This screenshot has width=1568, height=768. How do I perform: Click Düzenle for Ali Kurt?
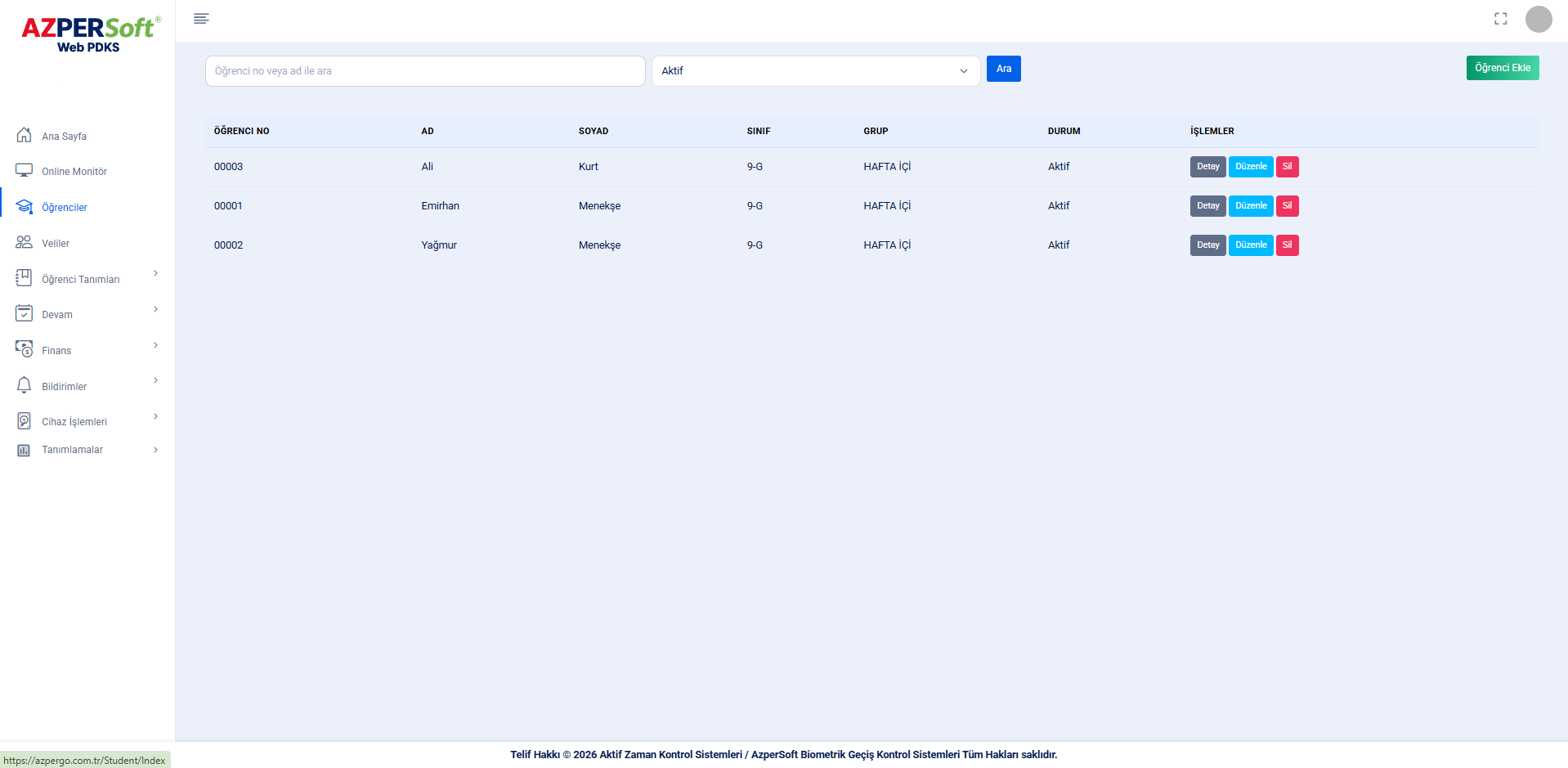click(x=1250, y=167)
